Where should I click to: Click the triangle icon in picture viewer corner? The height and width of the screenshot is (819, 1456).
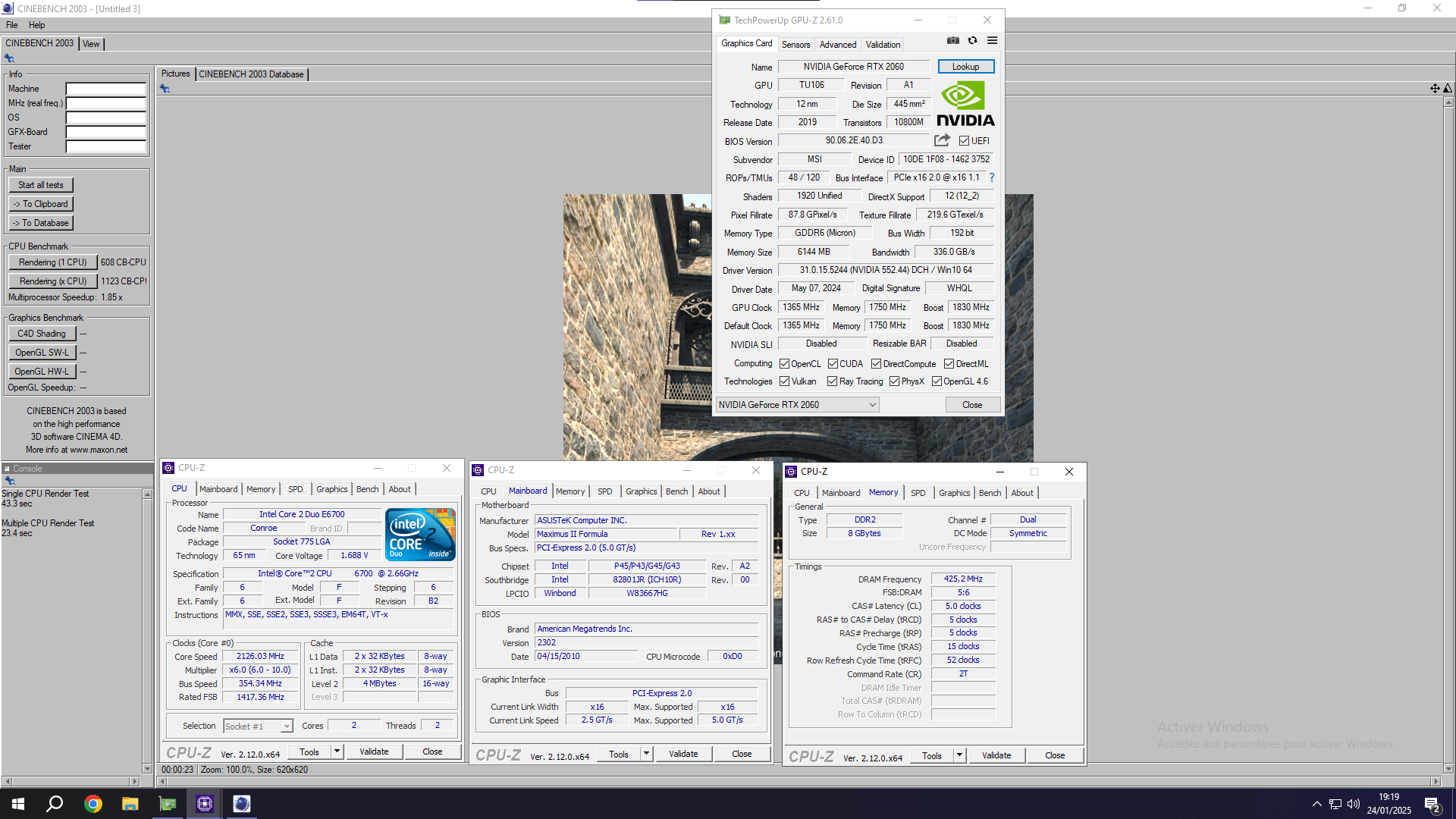pyautogui.click(x=1448, y=89)
